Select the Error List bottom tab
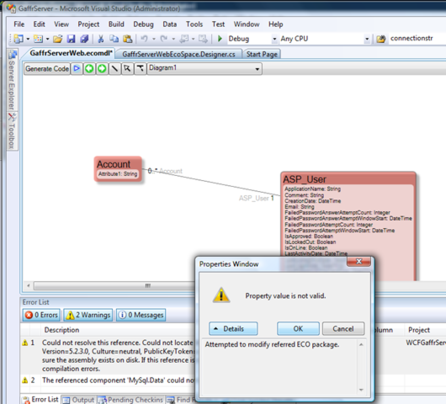446x404 pixels. pyautogui.click(x=41, y=399)
